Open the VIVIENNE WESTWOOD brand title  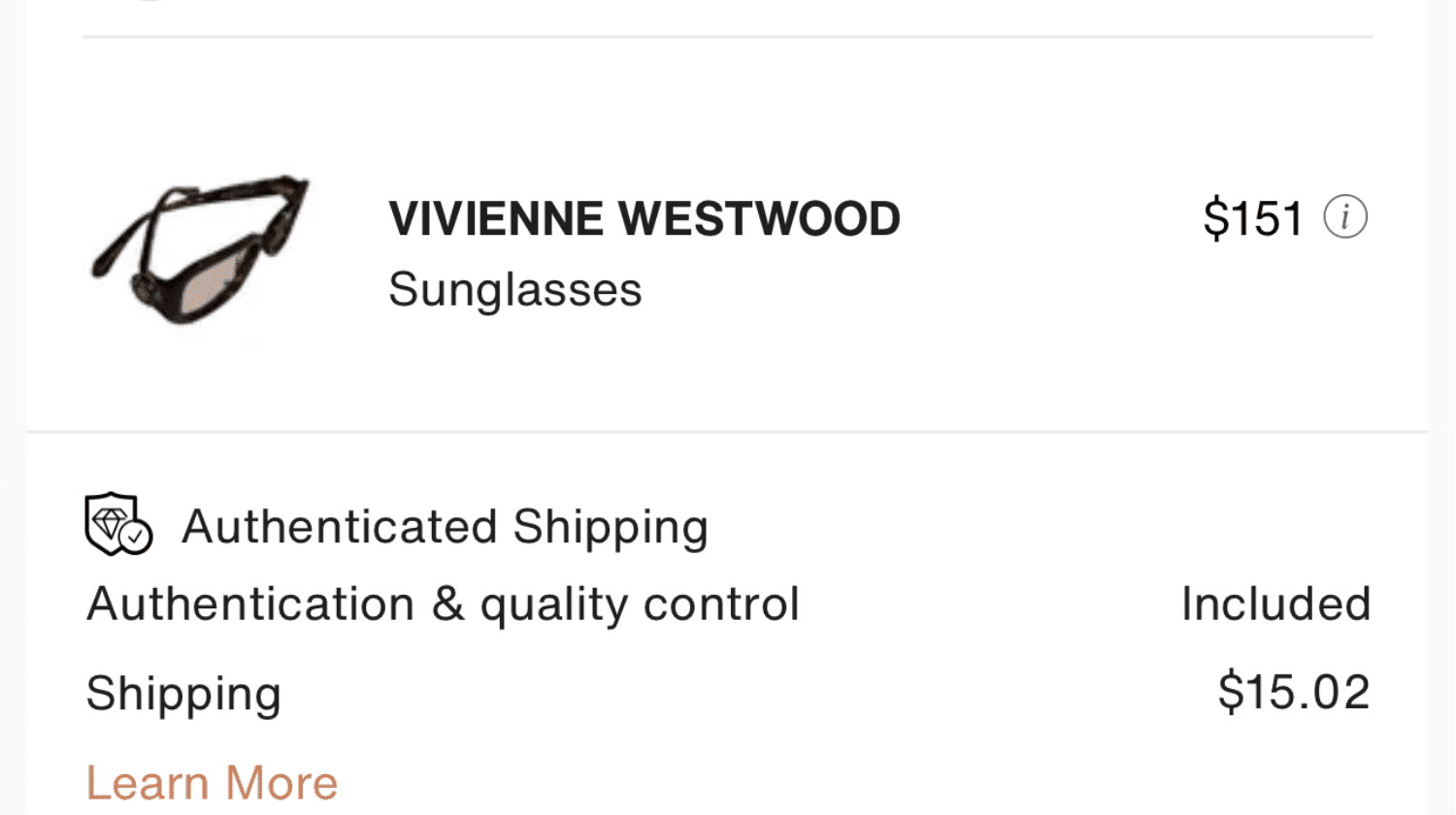point(644,218)
